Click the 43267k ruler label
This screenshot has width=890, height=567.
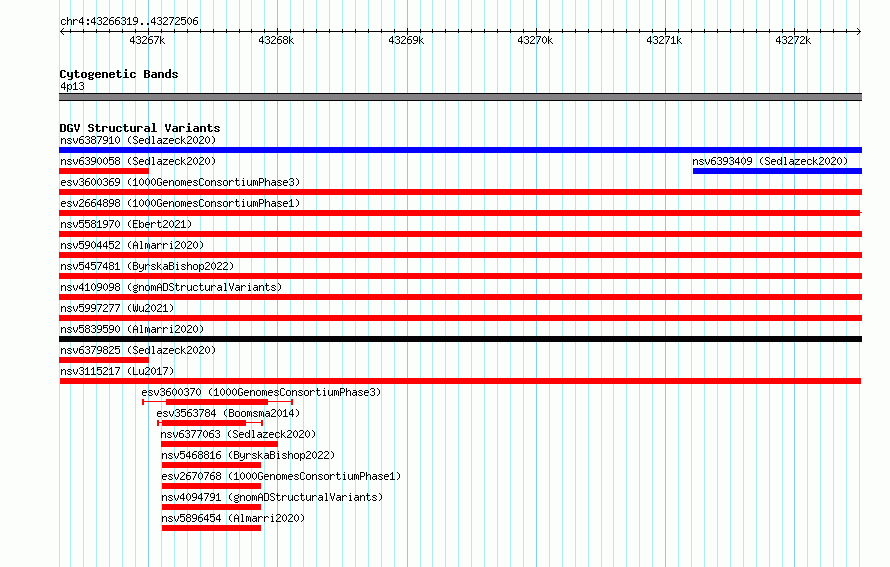point(147,40)
